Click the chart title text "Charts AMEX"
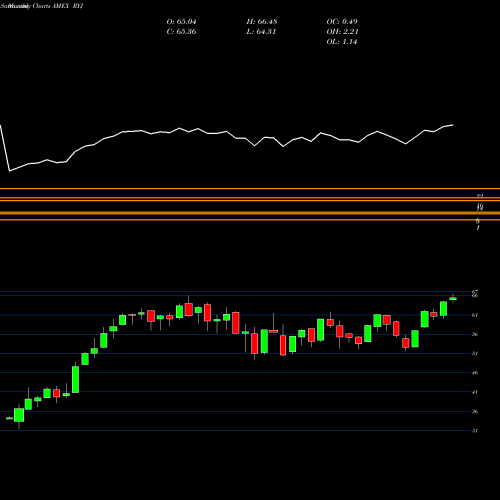The width and height of the screenshot is (500, 500). click(x=50, y=6)
